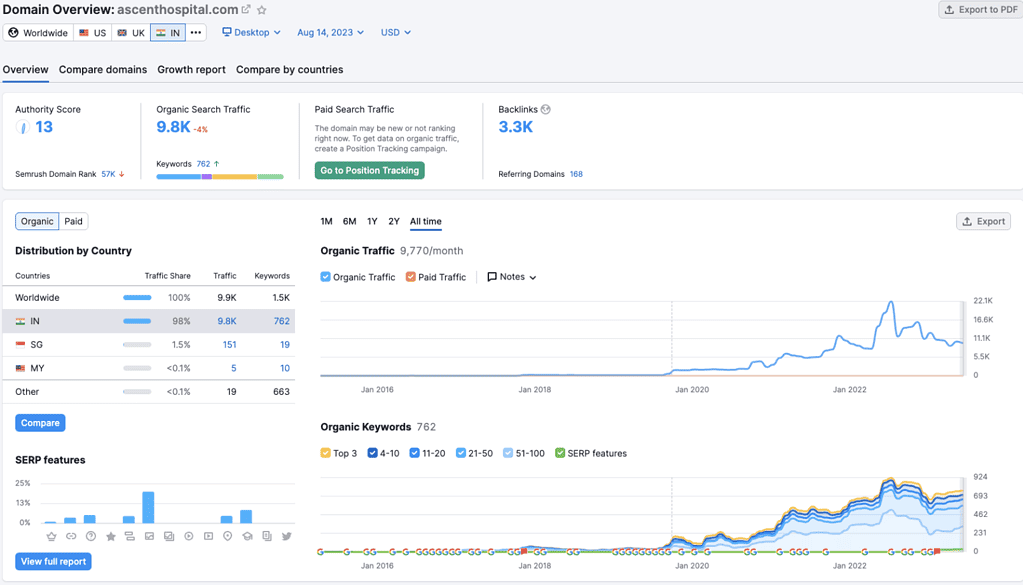
Task: Toggle the 11-20 keywords checkbox
Action: coord(414,453)
